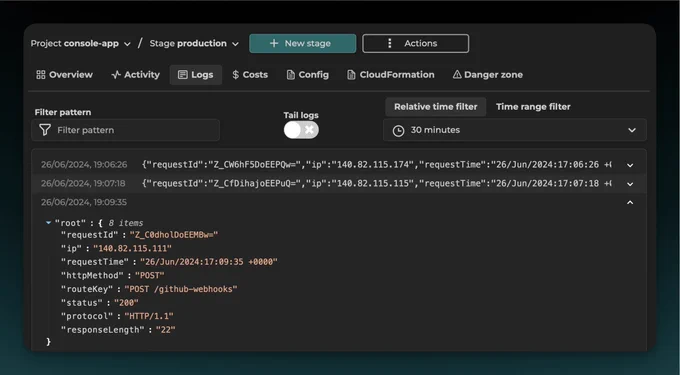Collapse the "root" JSON tree node
Viewport: 680px width, 375px height.
48,223
